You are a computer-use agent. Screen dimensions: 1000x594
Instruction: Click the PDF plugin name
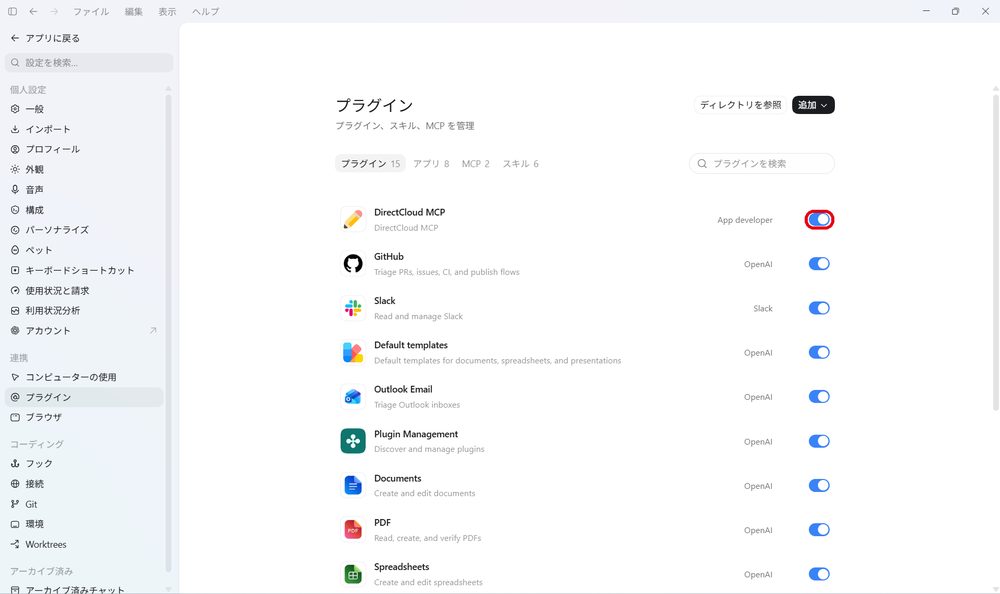pyautogui.click(x=382, y=523)
